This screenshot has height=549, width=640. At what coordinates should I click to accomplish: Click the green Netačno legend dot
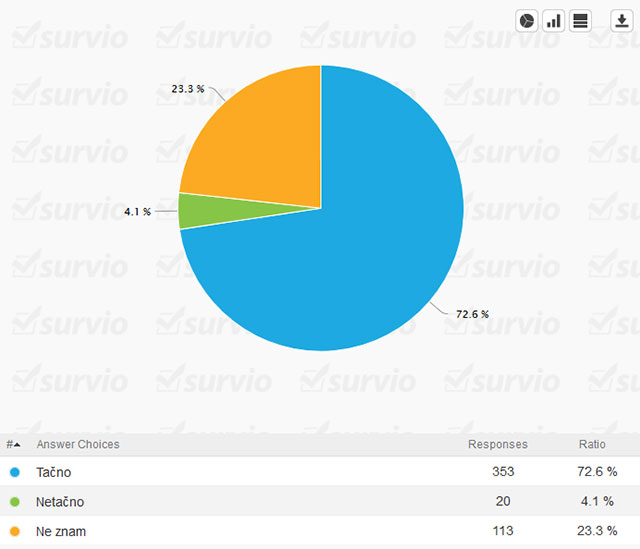[14, 502]
